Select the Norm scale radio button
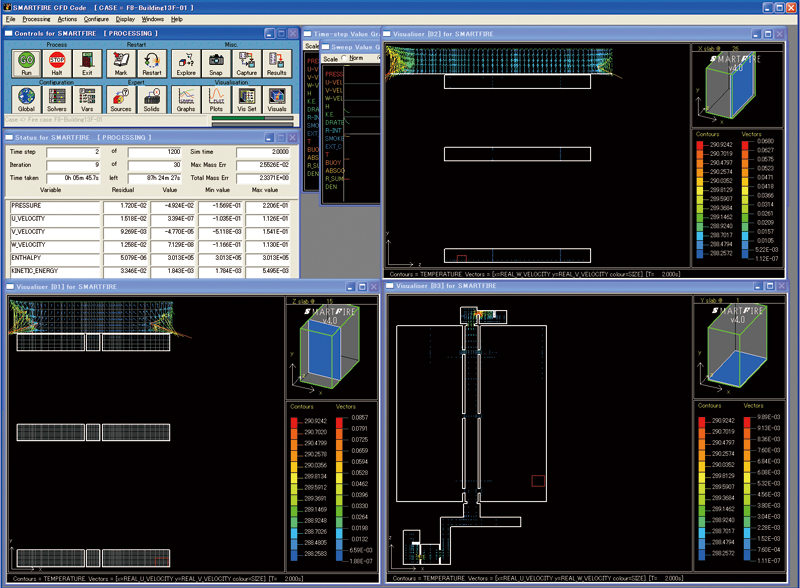The width and height of the screenshot is (800, 588). coord(344,58)
